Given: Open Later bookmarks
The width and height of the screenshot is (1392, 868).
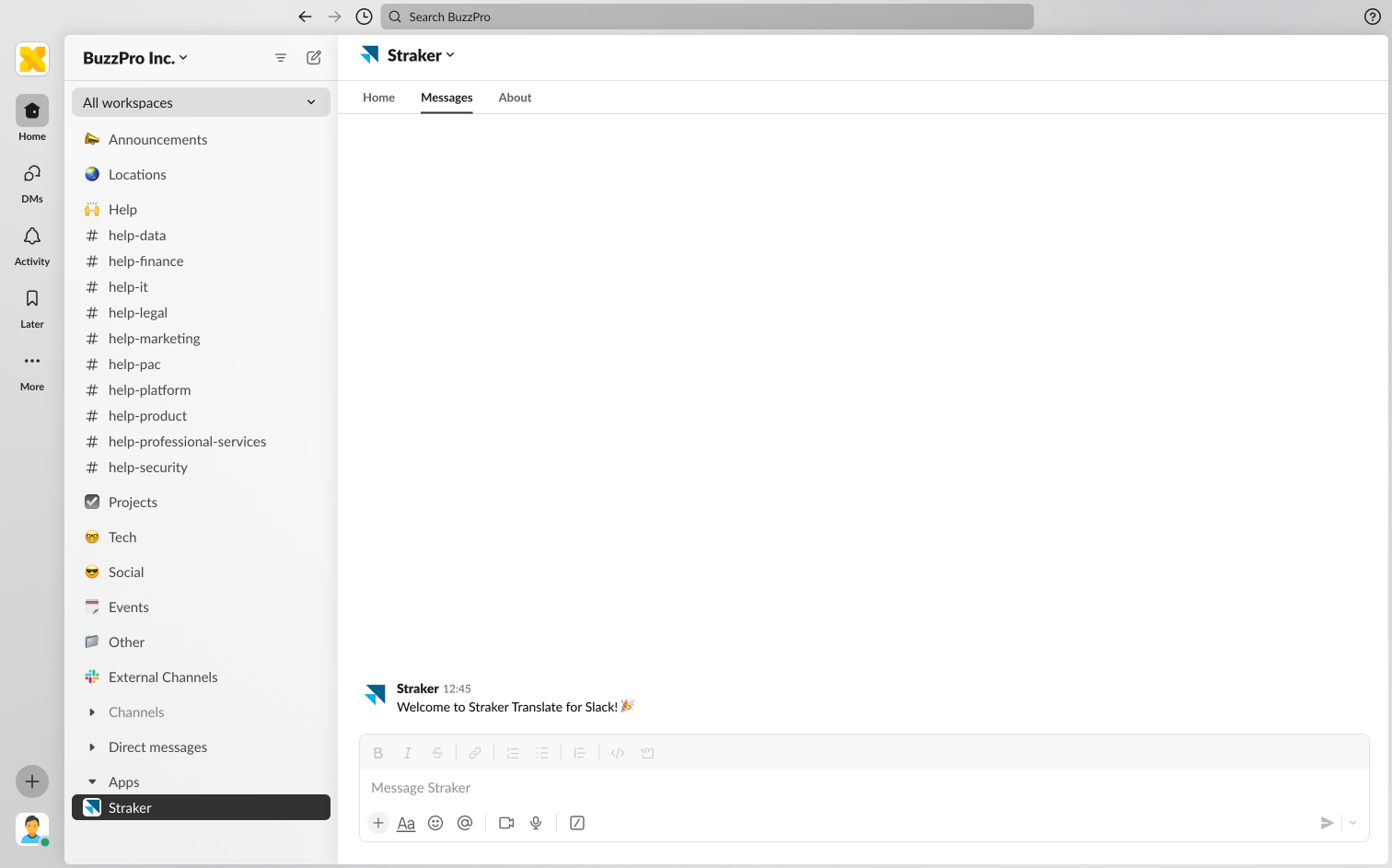Looking at the screenshot, I should [32, 307].
